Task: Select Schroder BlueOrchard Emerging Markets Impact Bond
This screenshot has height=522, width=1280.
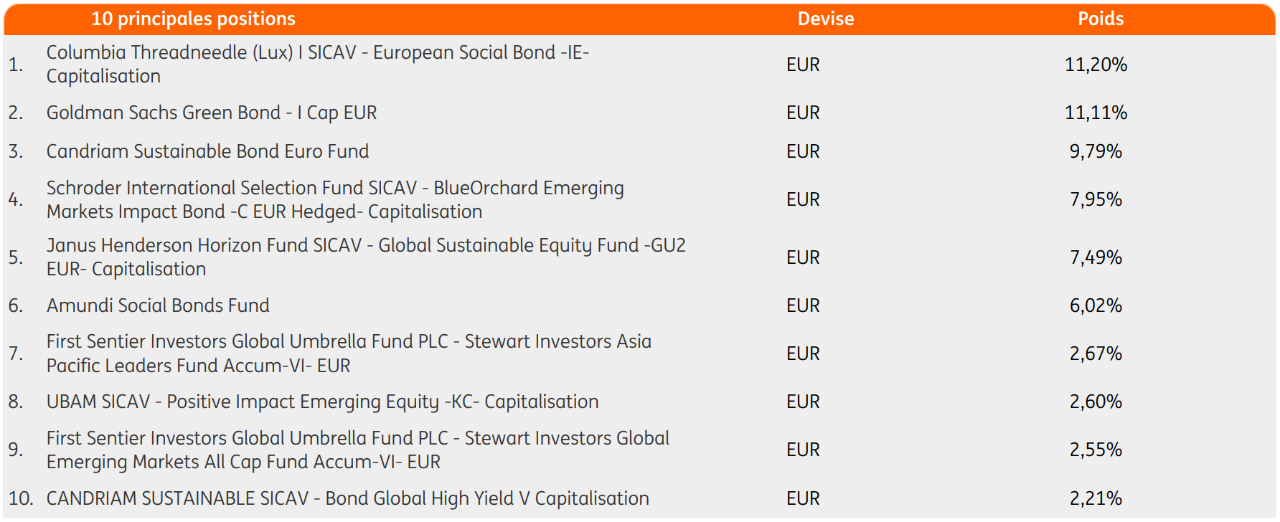Action: (335, 200)
